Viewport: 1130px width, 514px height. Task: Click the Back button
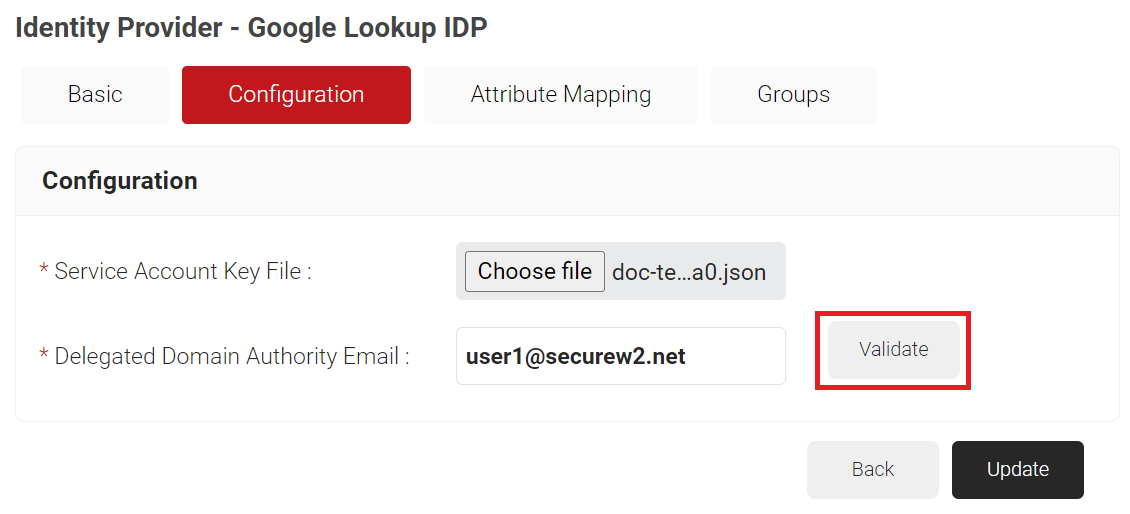point(872,470)
